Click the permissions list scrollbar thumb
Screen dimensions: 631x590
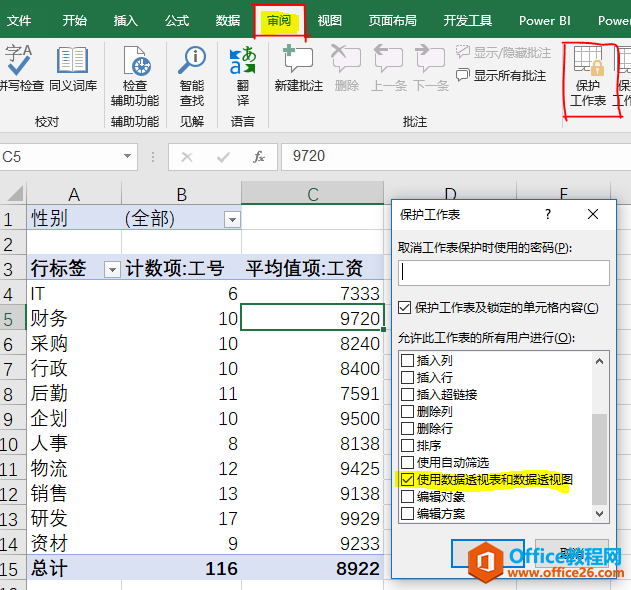599,459
